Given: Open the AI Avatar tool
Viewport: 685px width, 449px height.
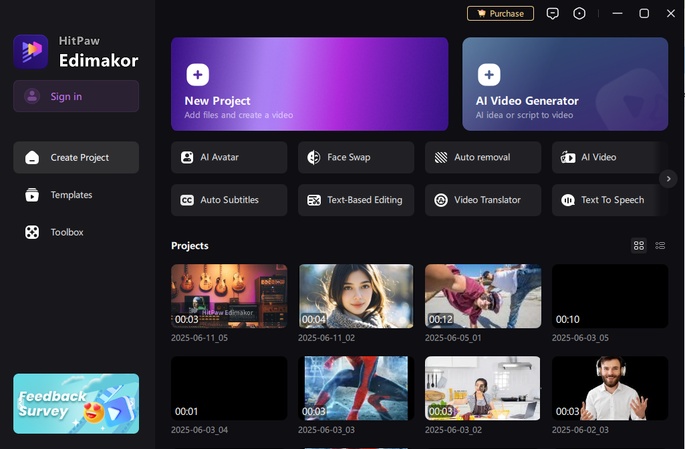Looking at the screenshot, I should tap(229, 157).
